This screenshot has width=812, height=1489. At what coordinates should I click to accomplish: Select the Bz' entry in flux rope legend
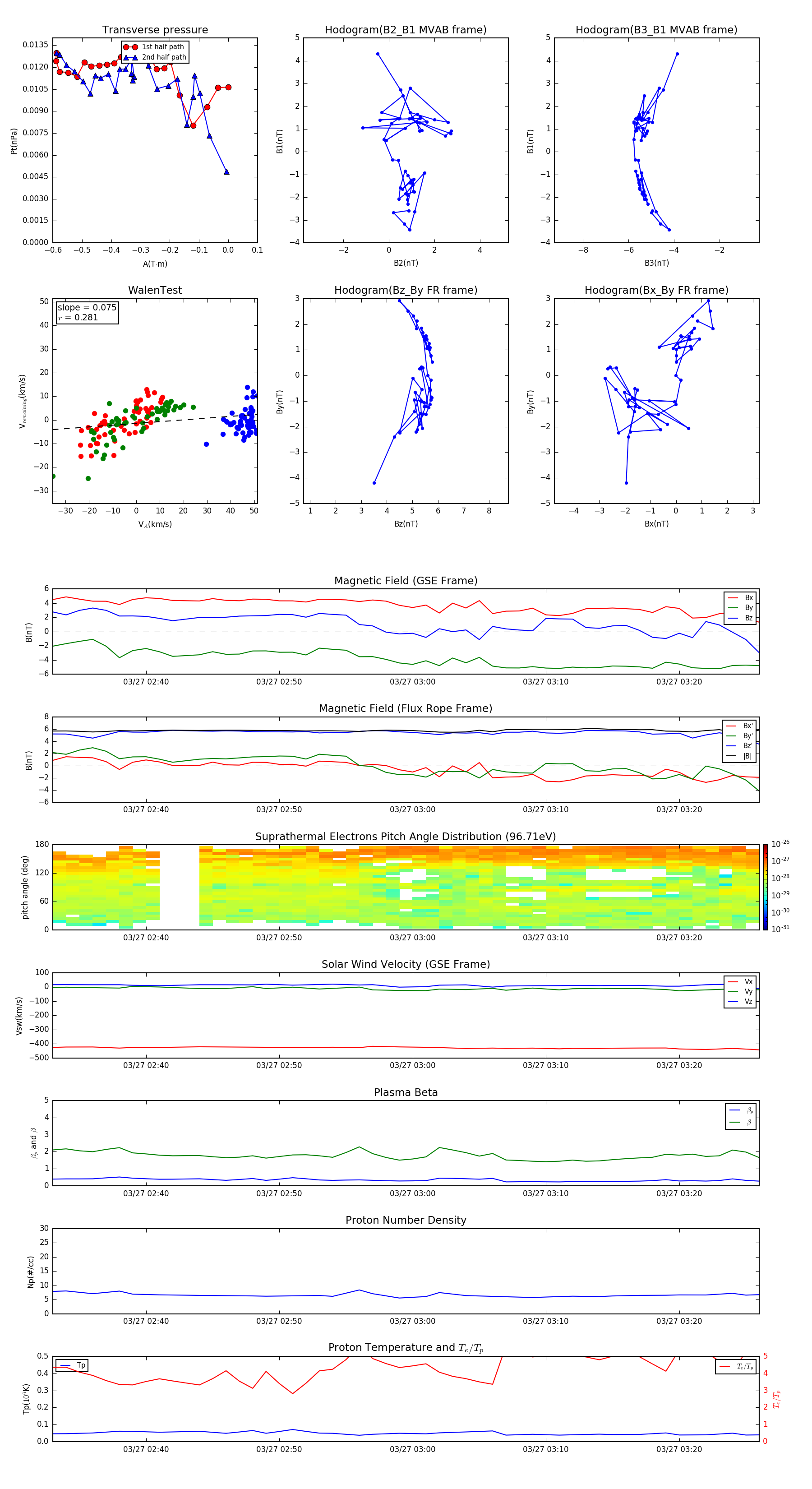click(740, 746)
